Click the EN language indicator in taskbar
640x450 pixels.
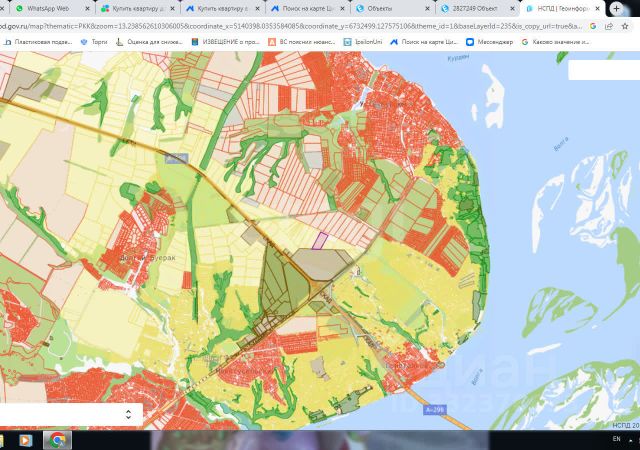pos(616,439)
